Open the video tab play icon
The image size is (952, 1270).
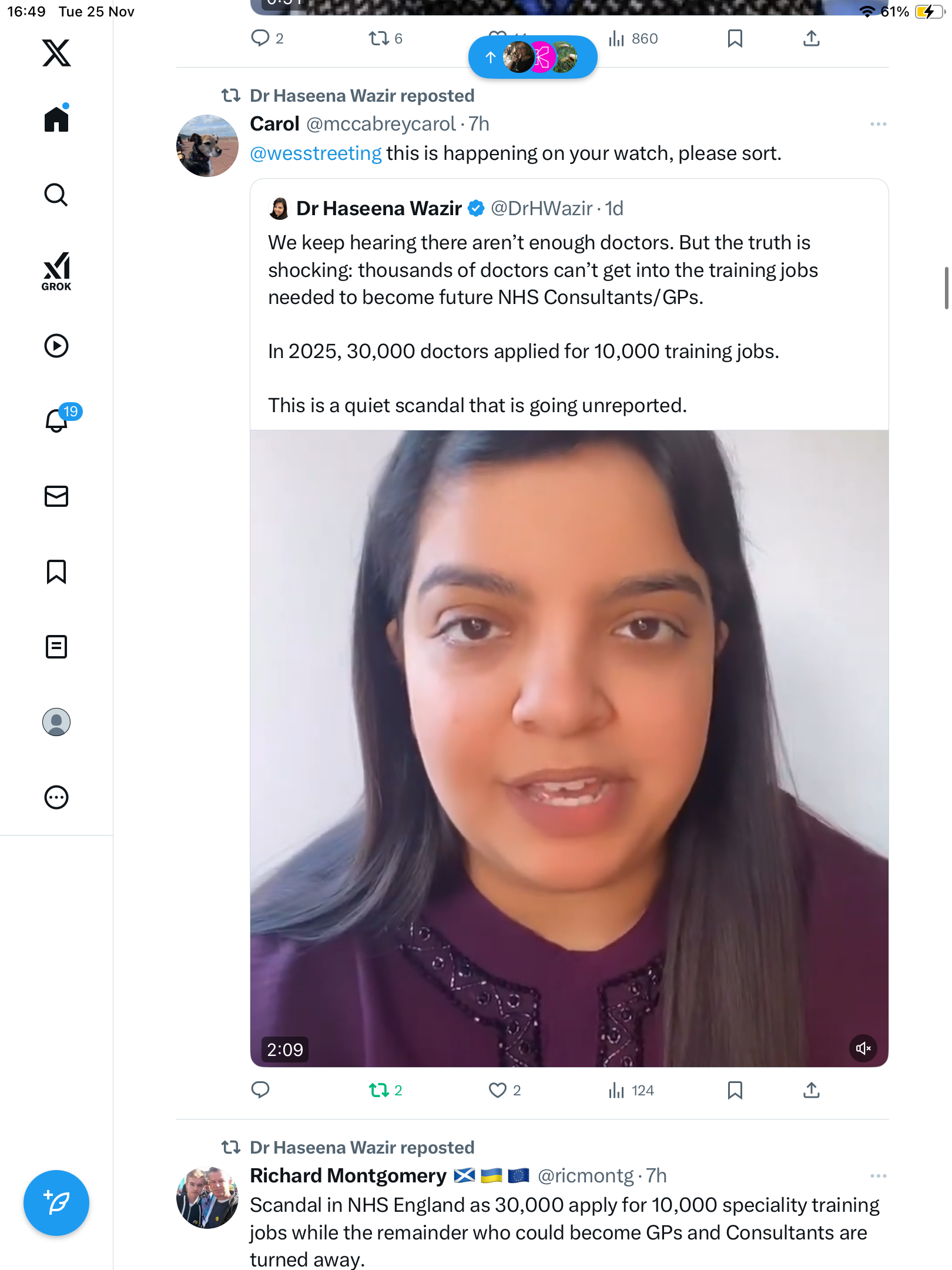56,346
